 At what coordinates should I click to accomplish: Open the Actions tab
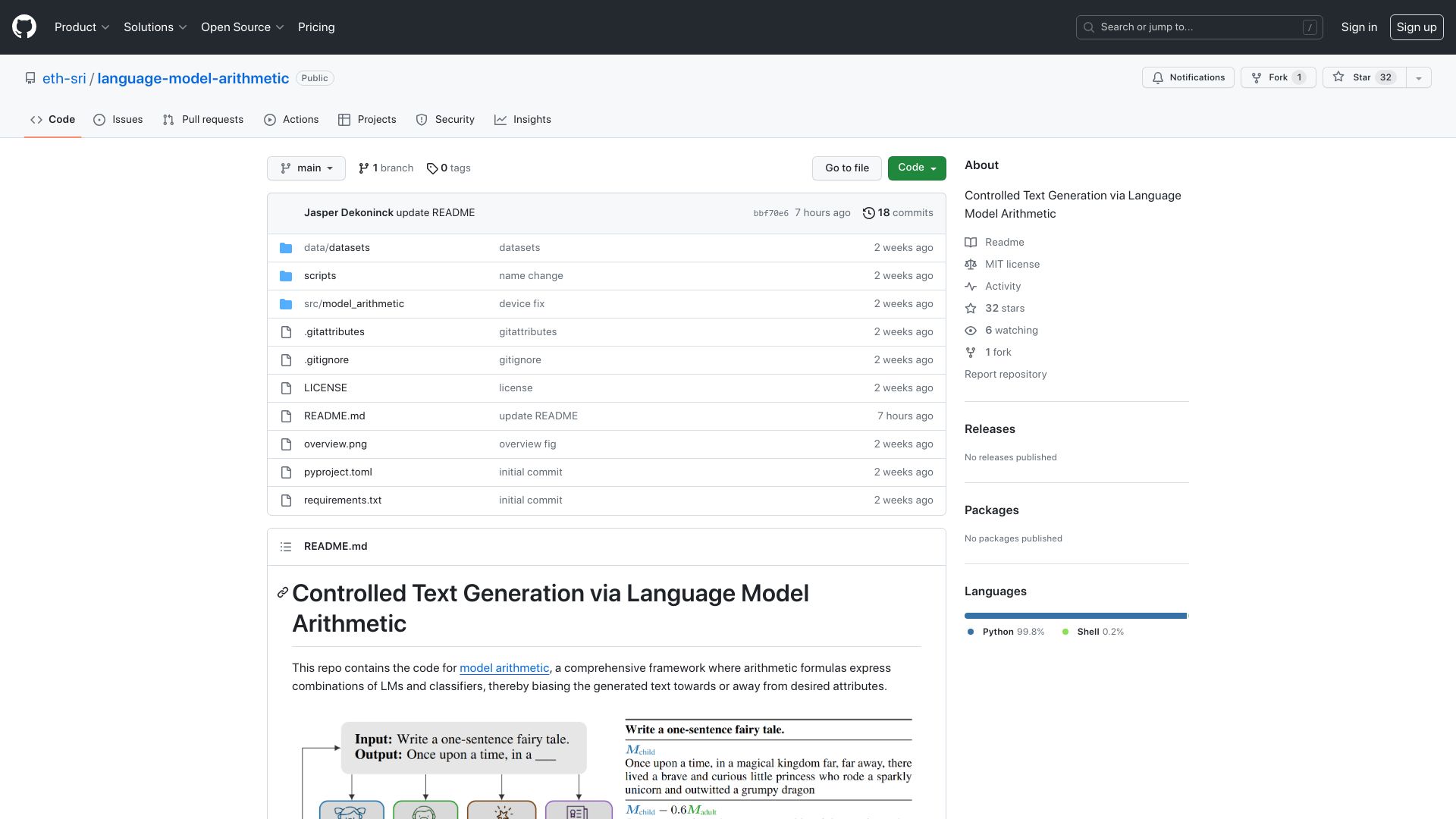tap(291, 120)
